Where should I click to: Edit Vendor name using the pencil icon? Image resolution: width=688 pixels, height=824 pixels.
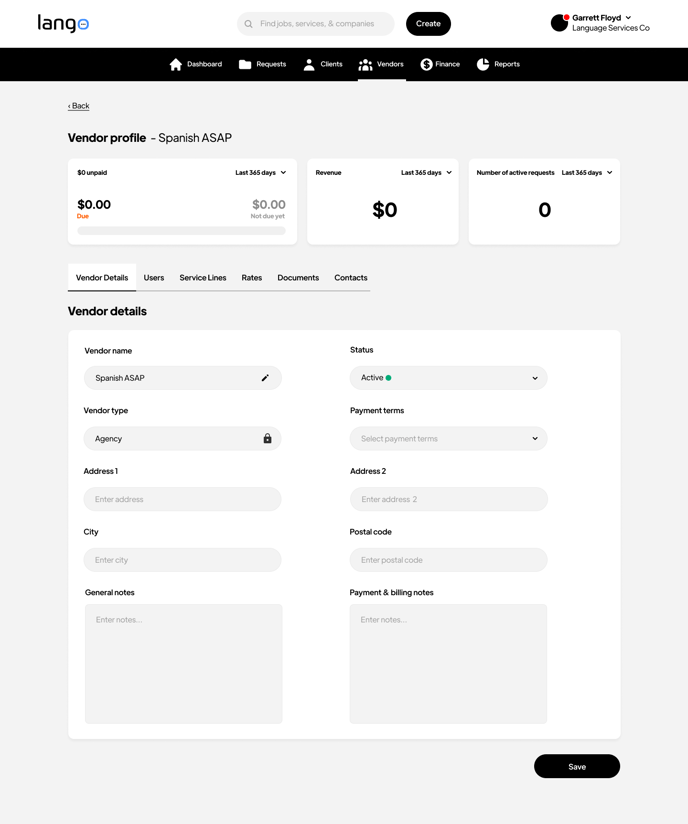tap(264, 378)
